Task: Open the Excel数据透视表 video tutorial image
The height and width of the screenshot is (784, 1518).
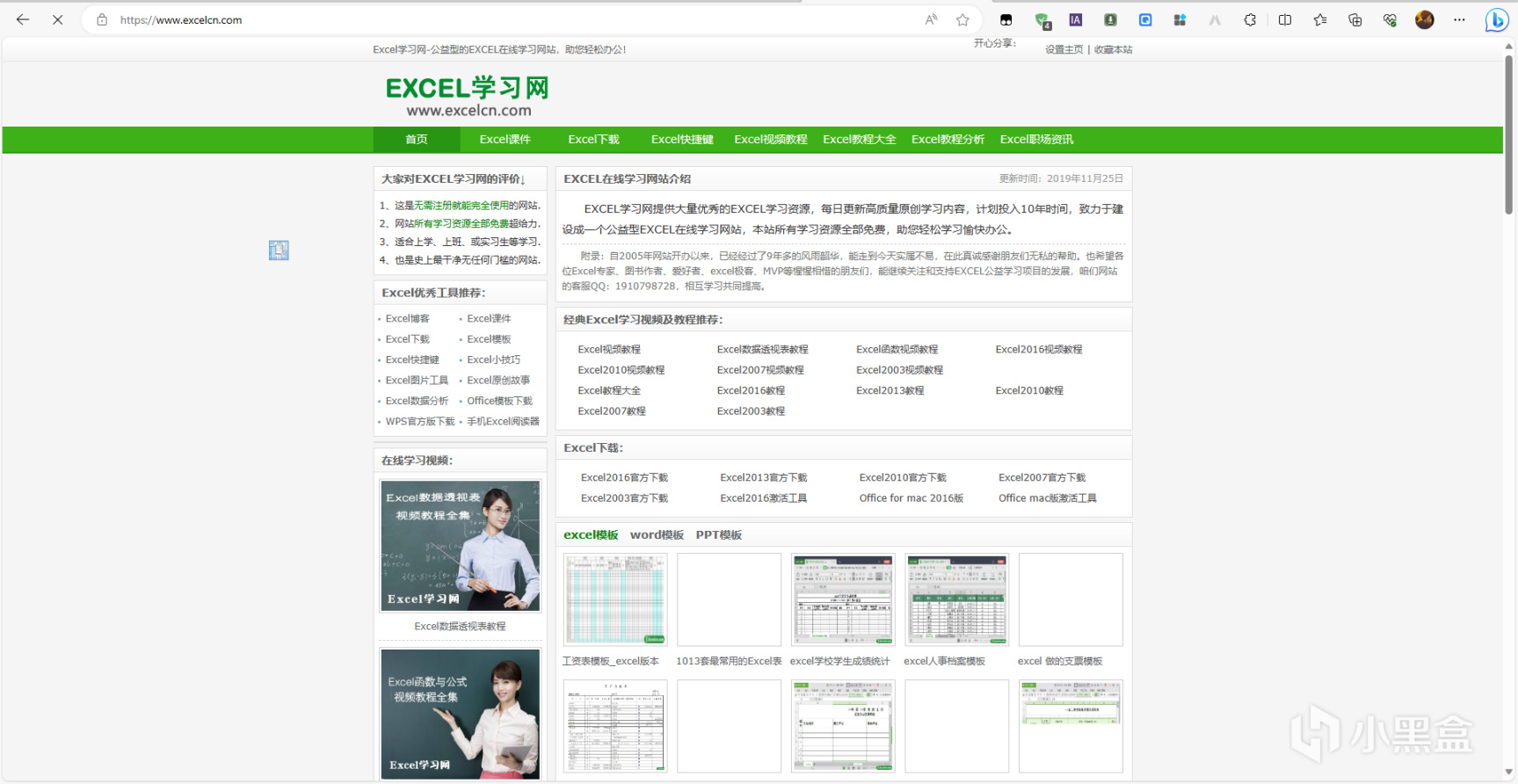Action: [460, 545]
